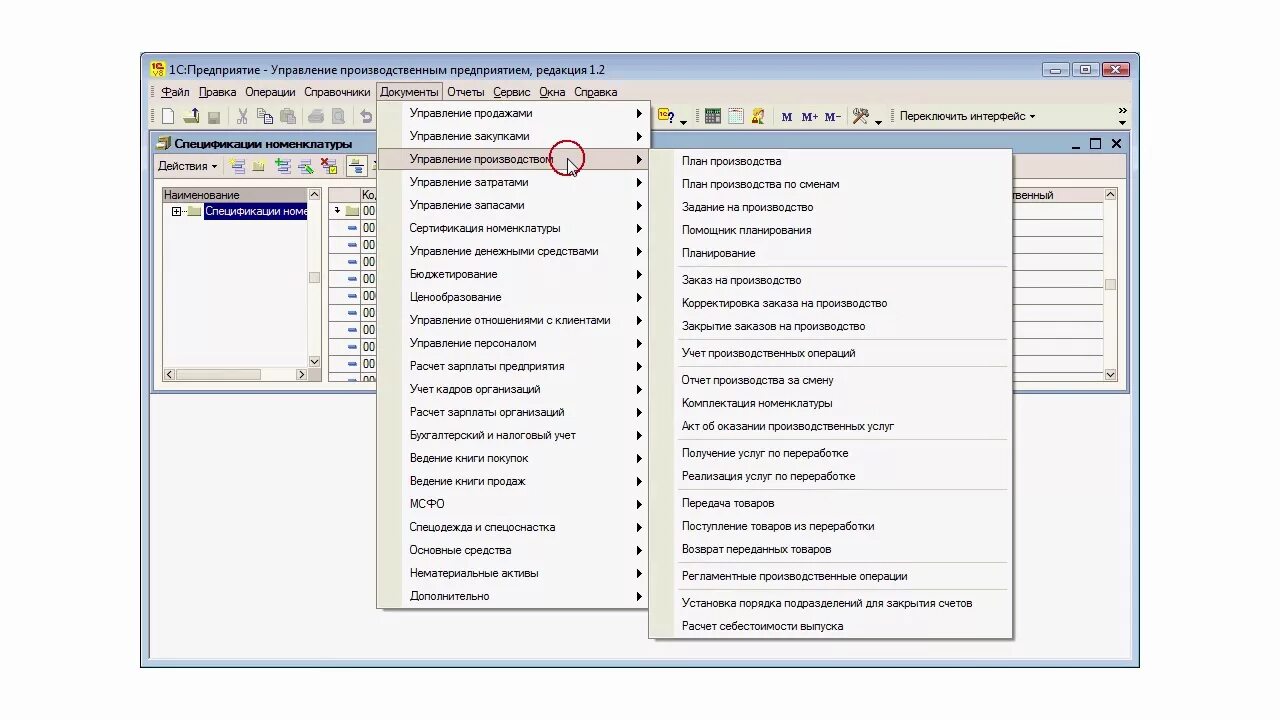
Task: Select План производства menu item
Action: [830, 161]
